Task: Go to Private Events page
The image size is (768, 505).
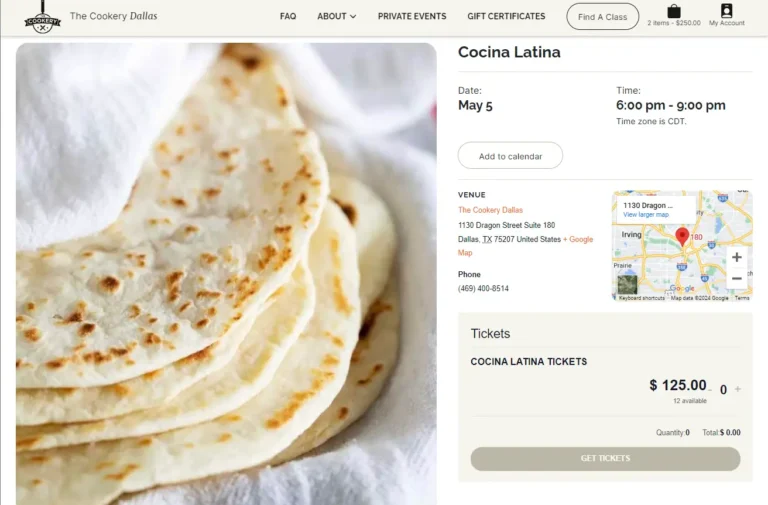Action: tap(412, 17)
